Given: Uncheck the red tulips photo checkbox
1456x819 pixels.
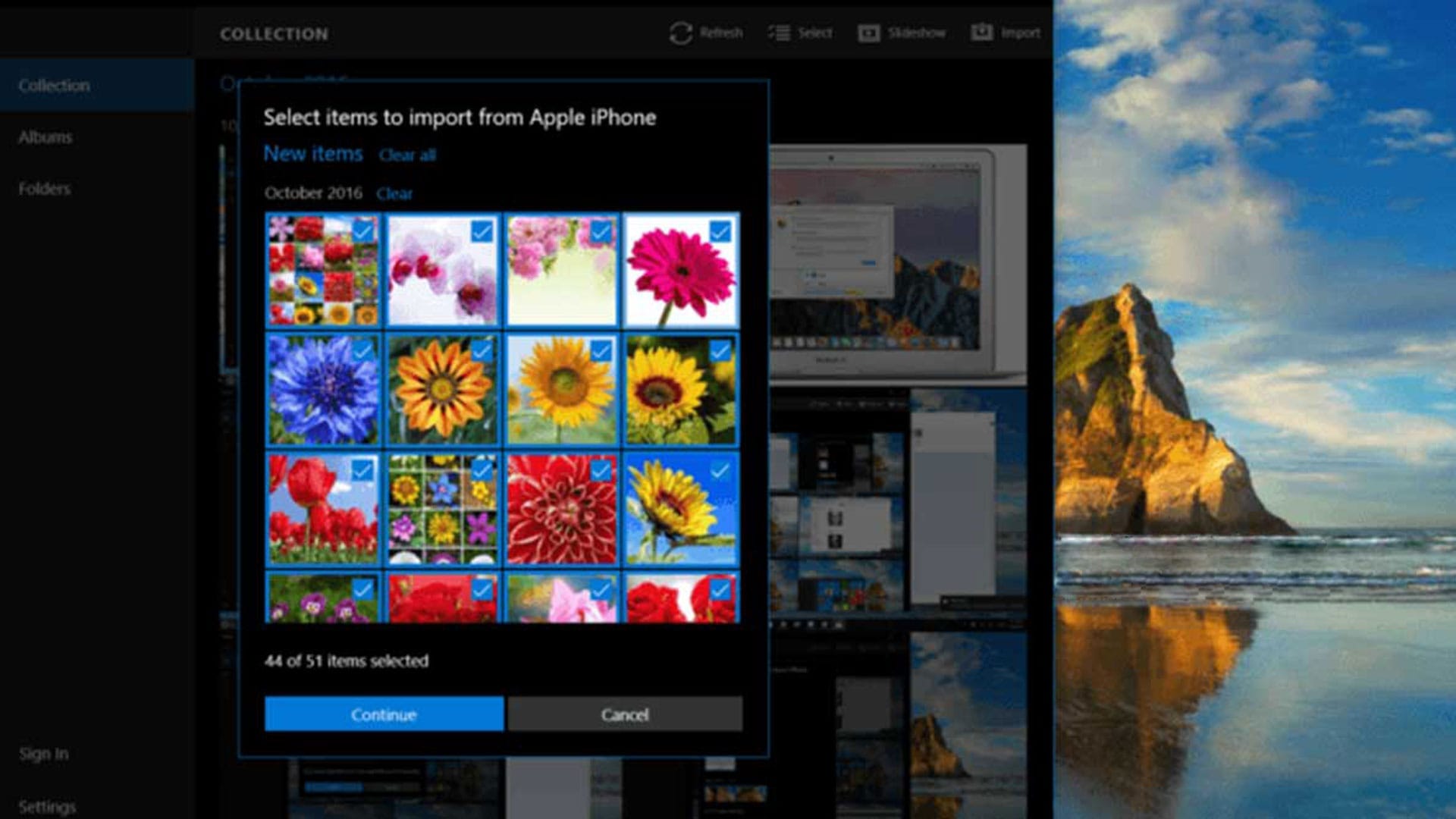Looking at the screenshot, I should [363, 470].
